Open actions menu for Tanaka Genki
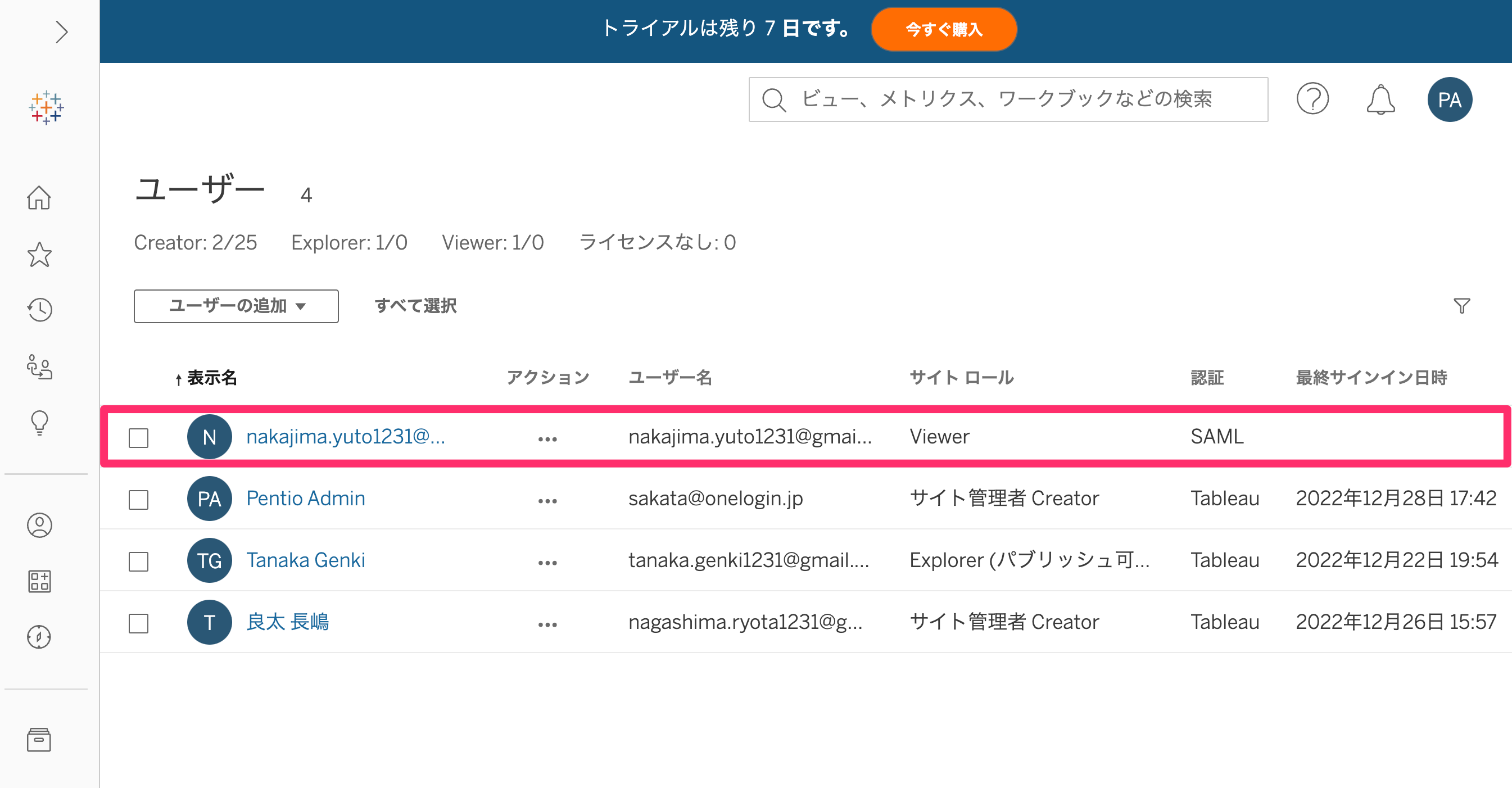Image resolution: width=1512 pixels, height=788 pixels. tap(547, 562)
